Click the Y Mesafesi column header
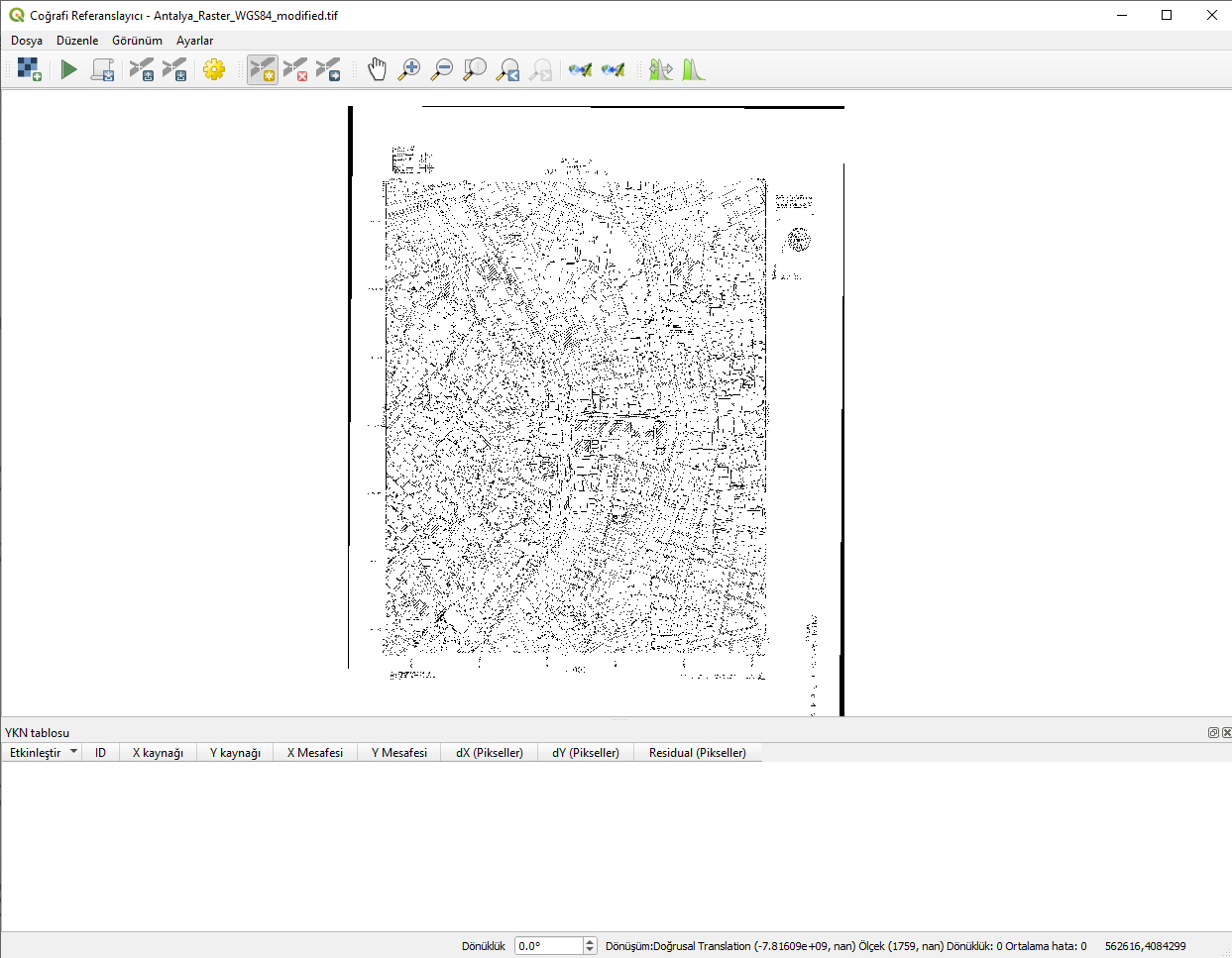 (399, 753)
